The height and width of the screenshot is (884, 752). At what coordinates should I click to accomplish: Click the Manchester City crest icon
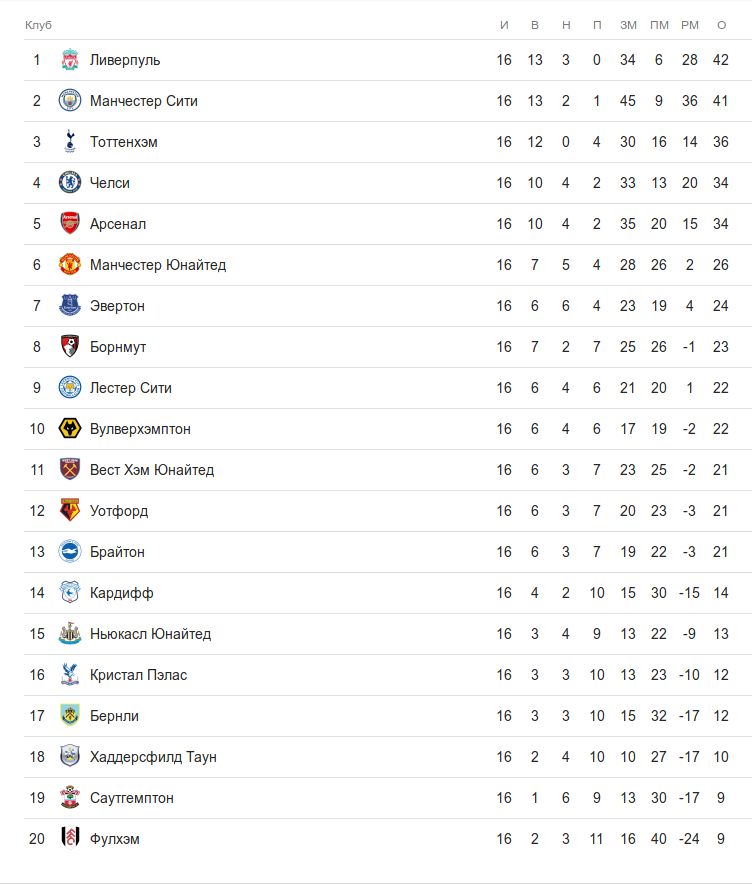[x=69, y=101]
